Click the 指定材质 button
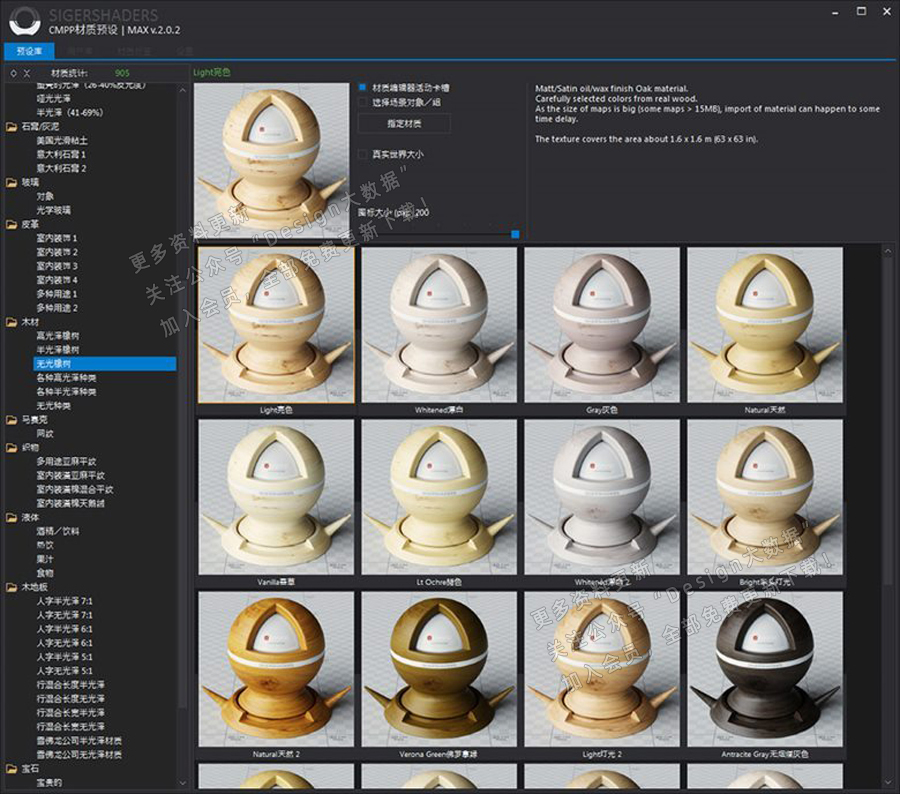Image resolution: width=900 pixels, height=794 pixels. click(404, 123)
